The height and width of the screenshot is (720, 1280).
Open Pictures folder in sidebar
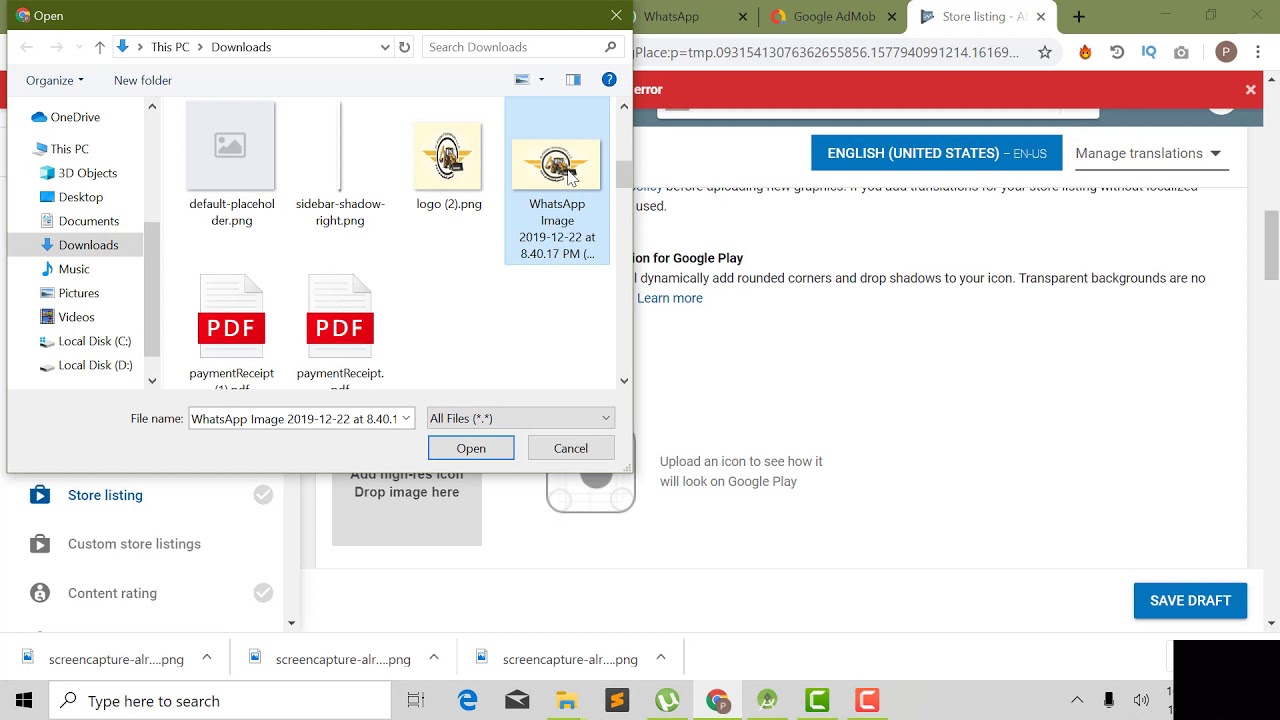tap(69, 293)
